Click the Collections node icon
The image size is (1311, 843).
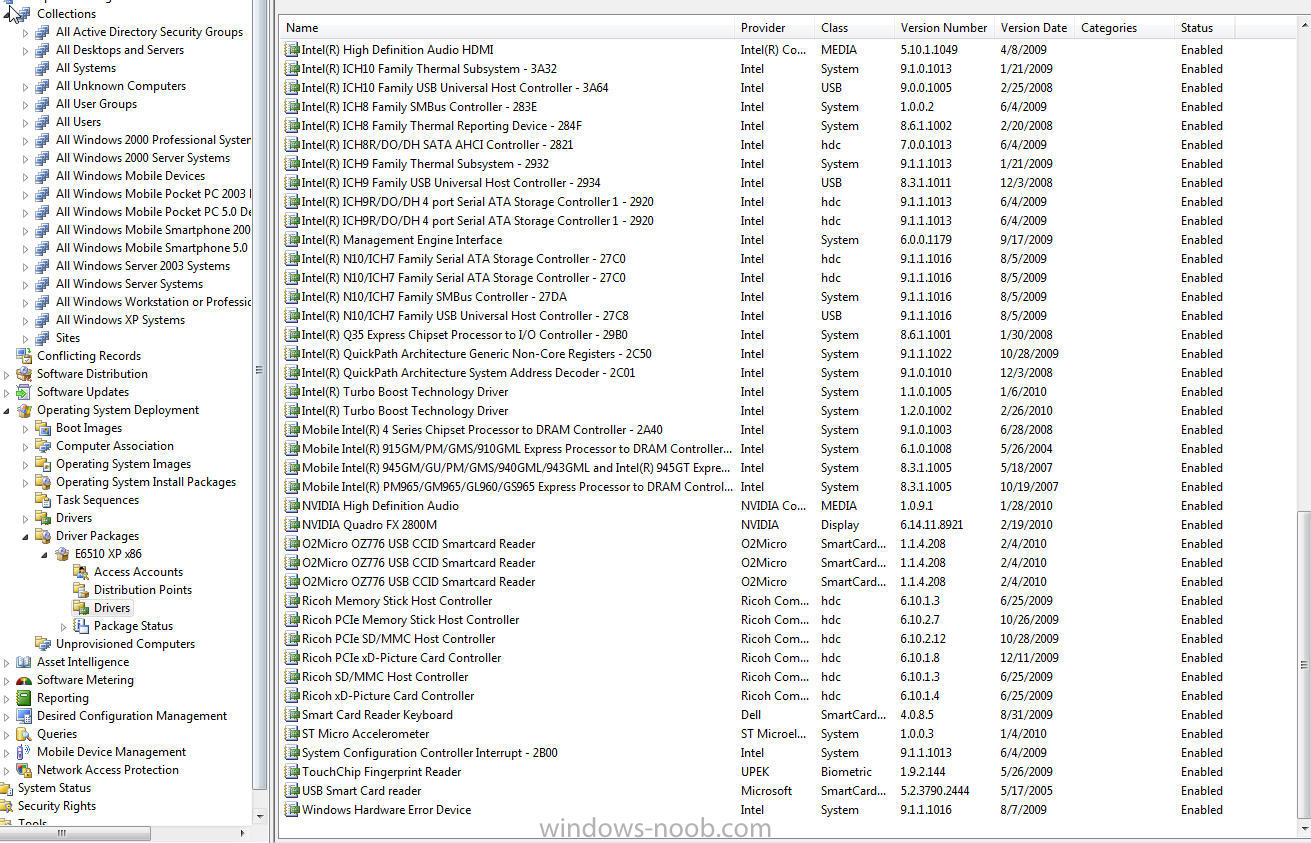(x=24, y=14)
